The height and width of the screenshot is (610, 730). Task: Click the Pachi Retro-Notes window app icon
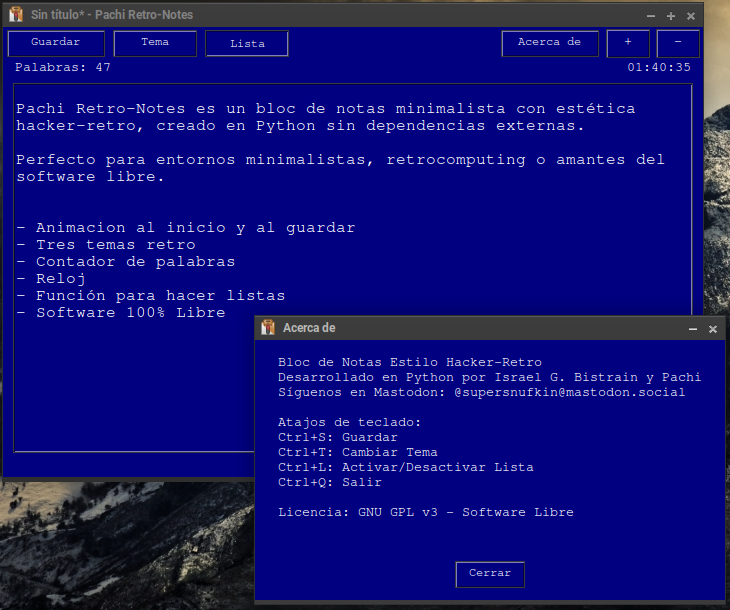pyautogui.click(x=16, y=14)
